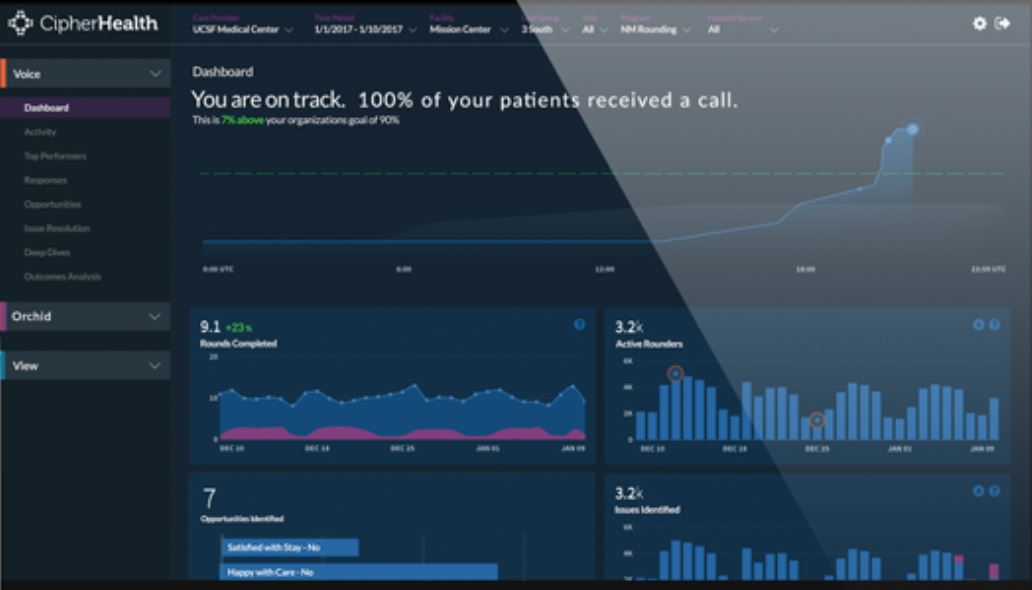This screenshot has height=590, width=1032.
Task: Expand the View section
Action: 87,366
